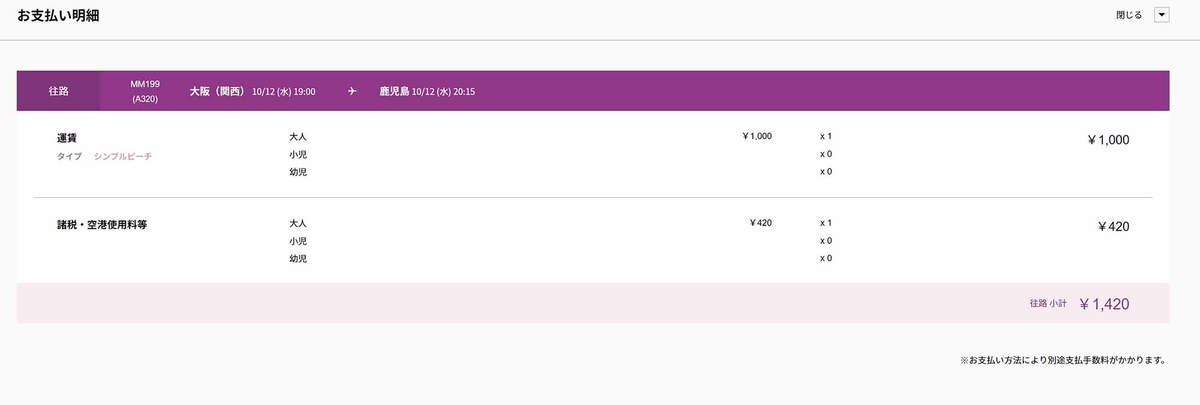Collapse details with the 閉じる dropdown arrow

1161,15
